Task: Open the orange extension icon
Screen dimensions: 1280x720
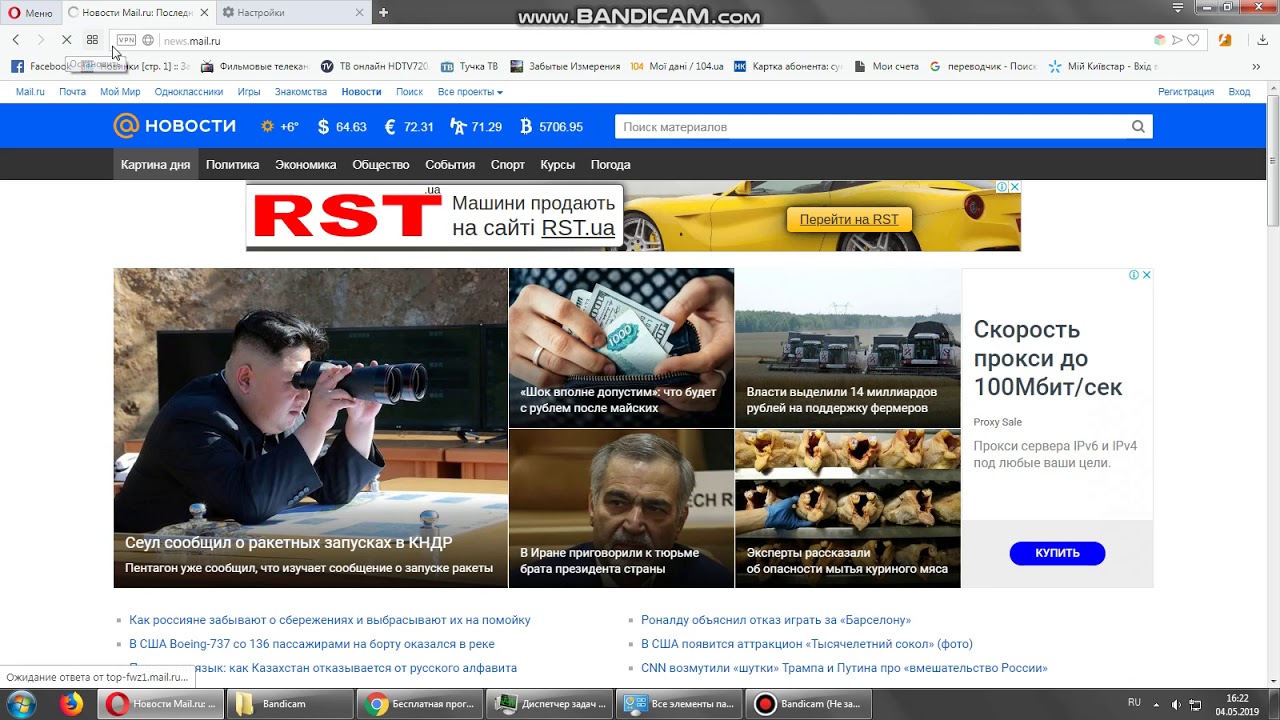Action: click(1225, 40)
